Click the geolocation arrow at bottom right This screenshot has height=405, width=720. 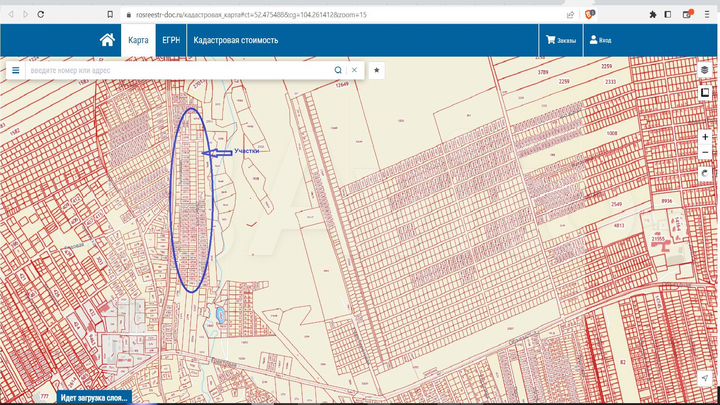[704, 378]
